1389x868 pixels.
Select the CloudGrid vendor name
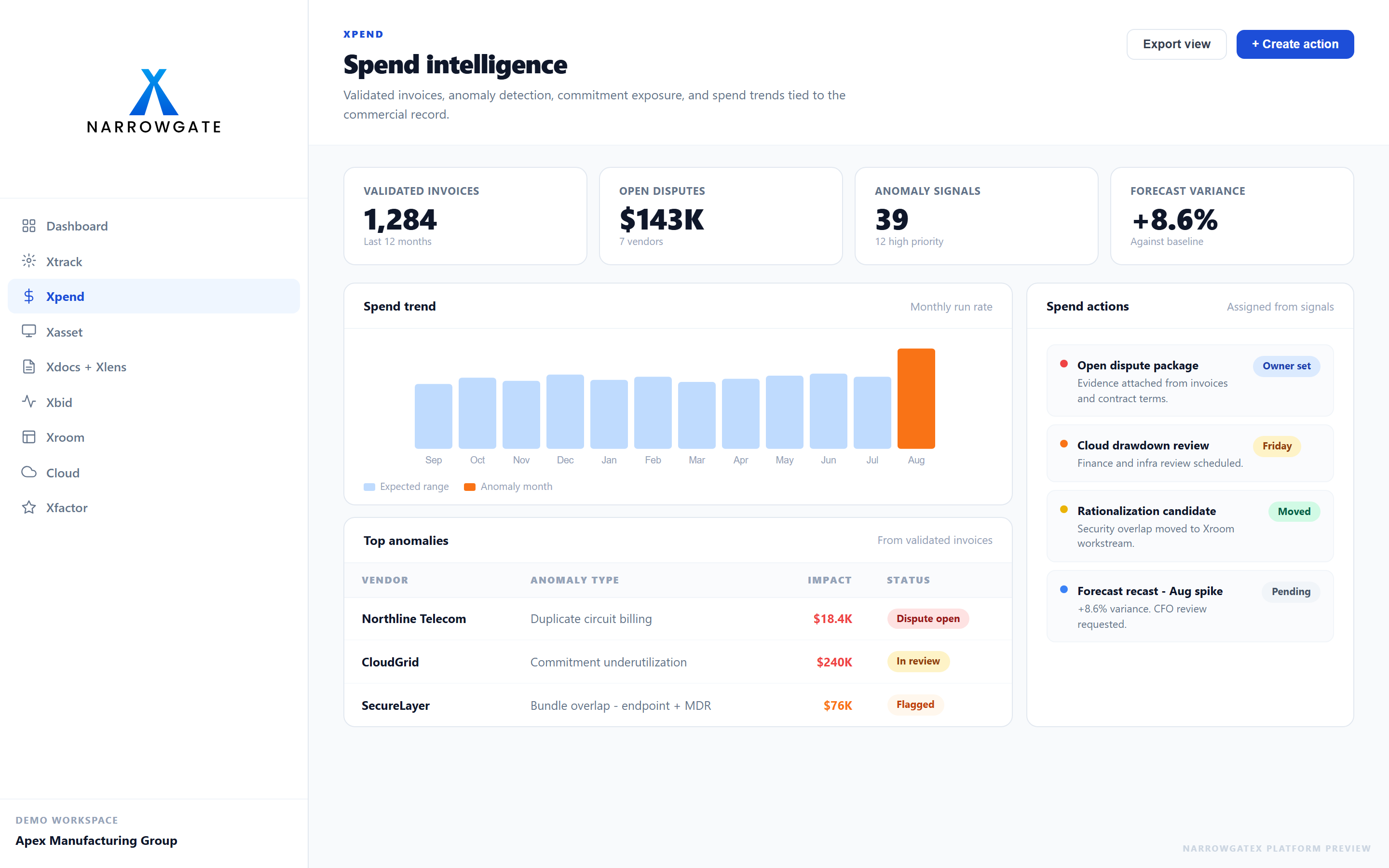390,662
